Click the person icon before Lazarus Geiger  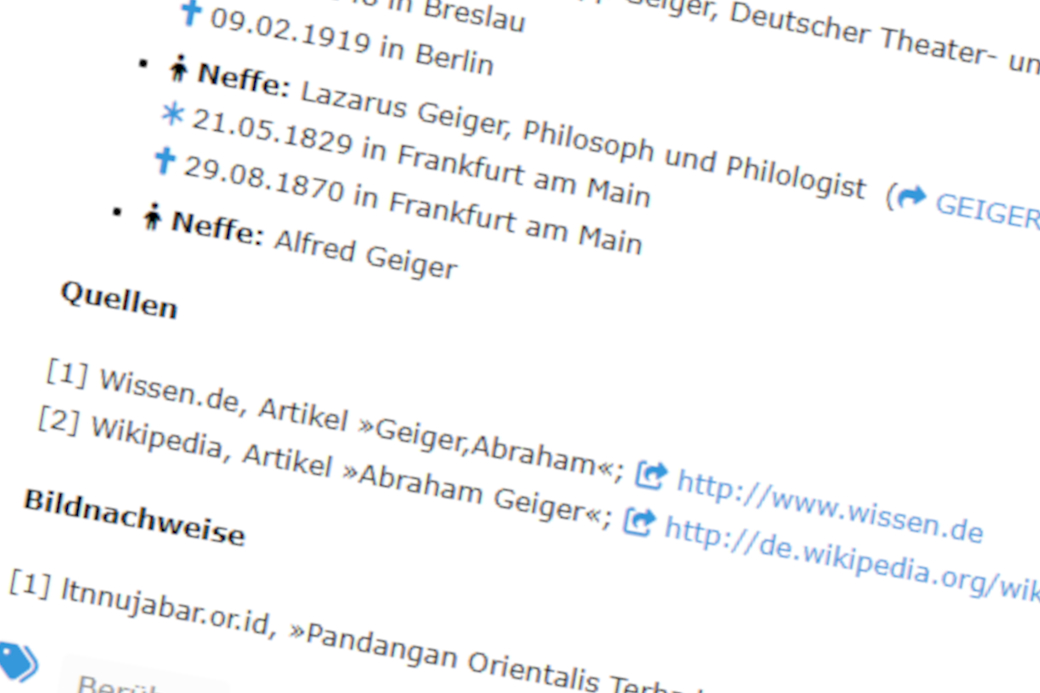click(179, 69)
